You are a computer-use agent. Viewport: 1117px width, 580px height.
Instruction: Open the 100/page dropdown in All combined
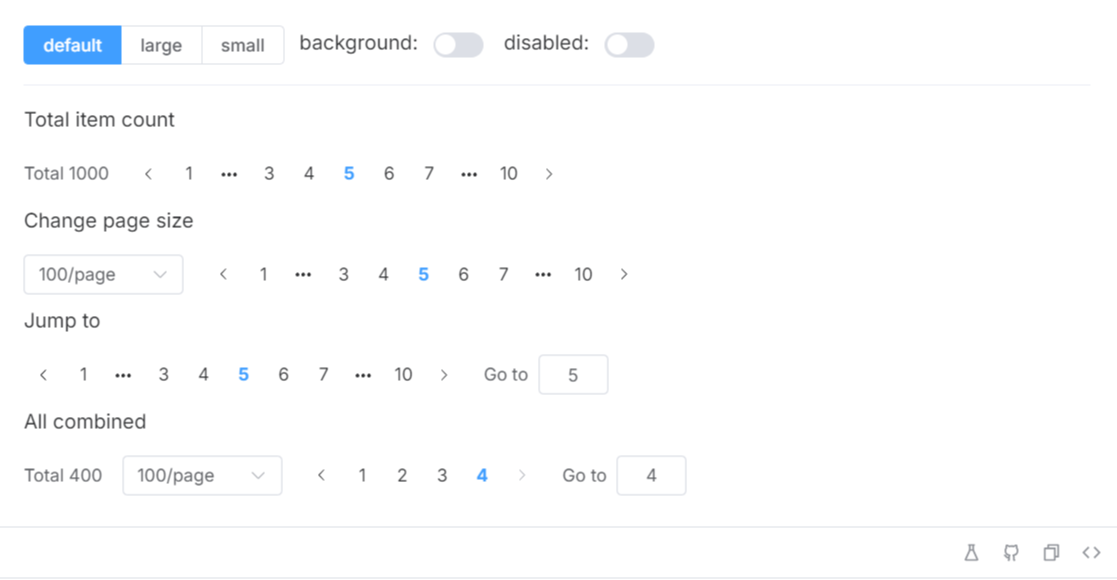coord(202,476)
